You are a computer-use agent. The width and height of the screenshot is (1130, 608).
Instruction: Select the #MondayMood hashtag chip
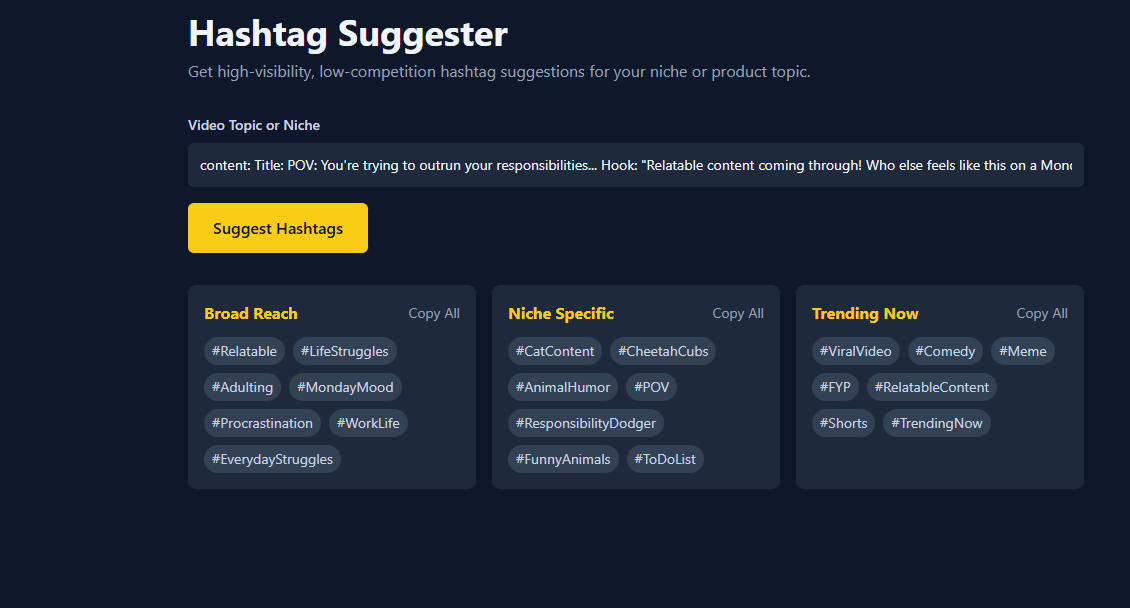click(345, 387)
